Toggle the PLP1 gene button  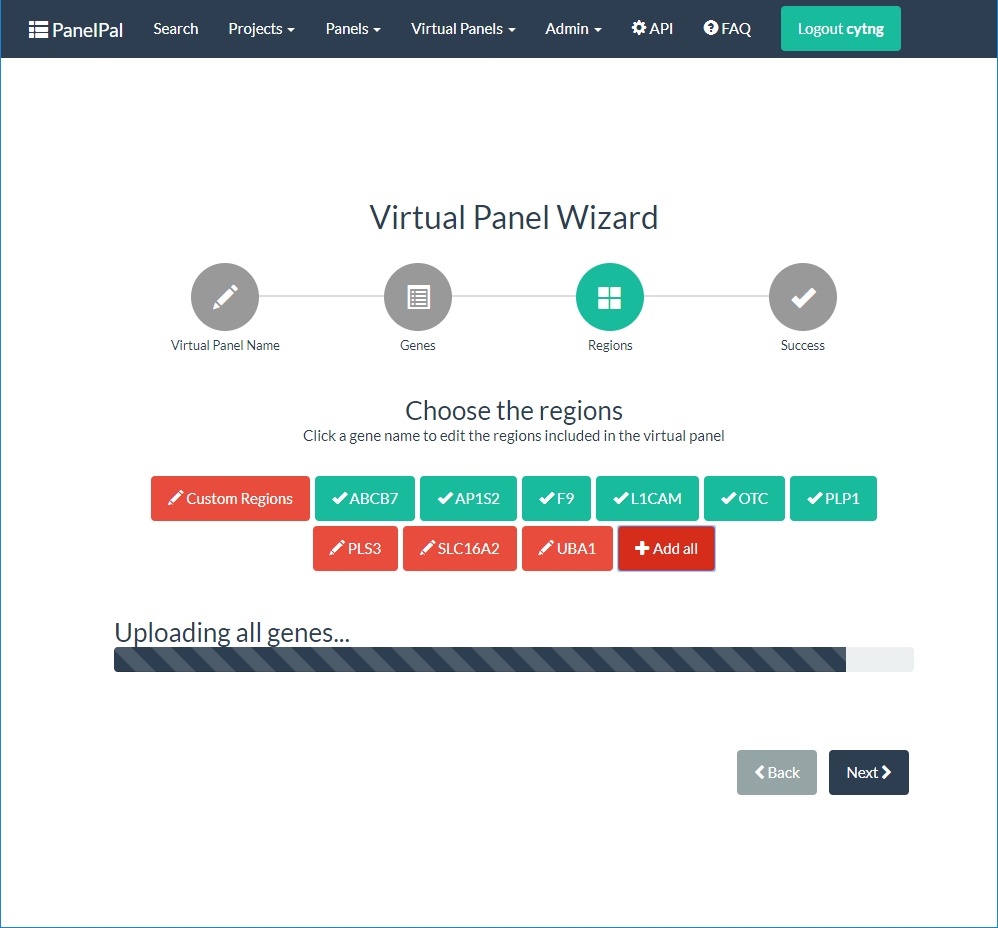(x=833, y=498)
